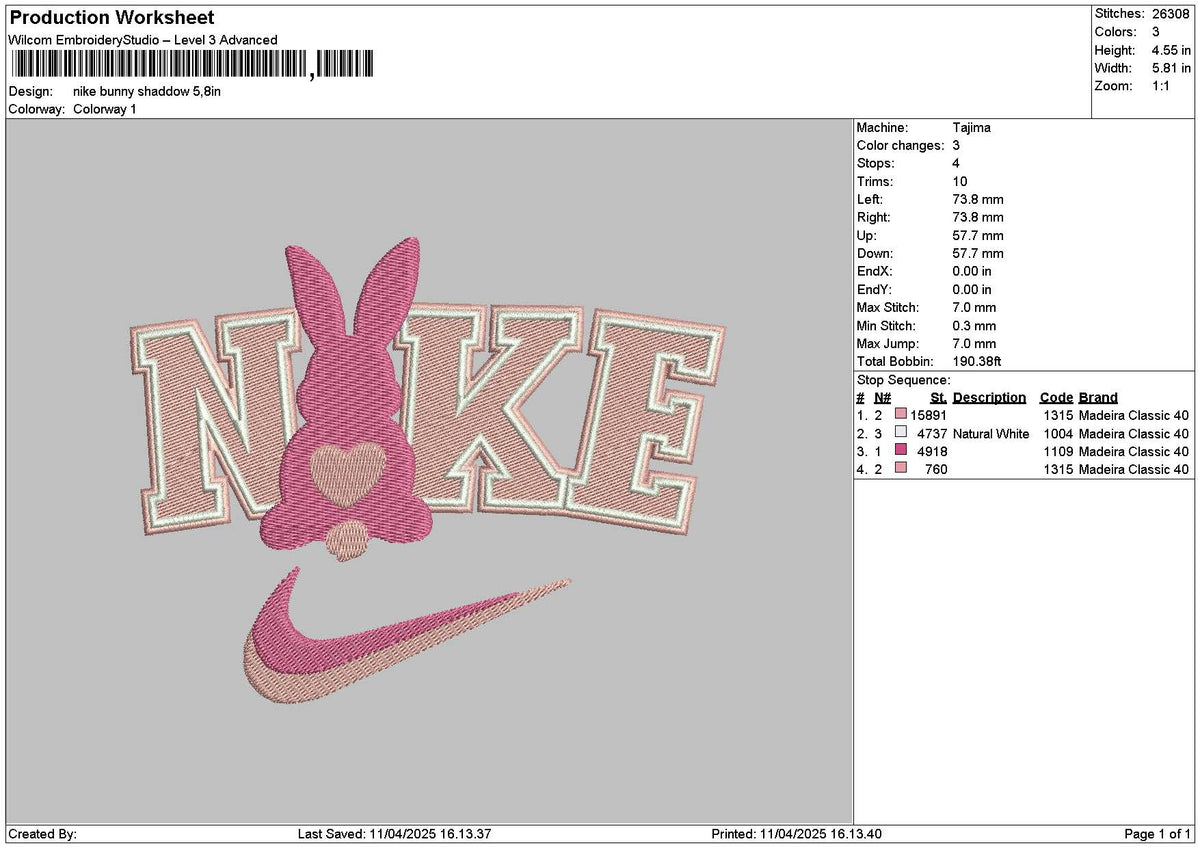
Task: Click the thread code 1004
Action: point(1057,434)
